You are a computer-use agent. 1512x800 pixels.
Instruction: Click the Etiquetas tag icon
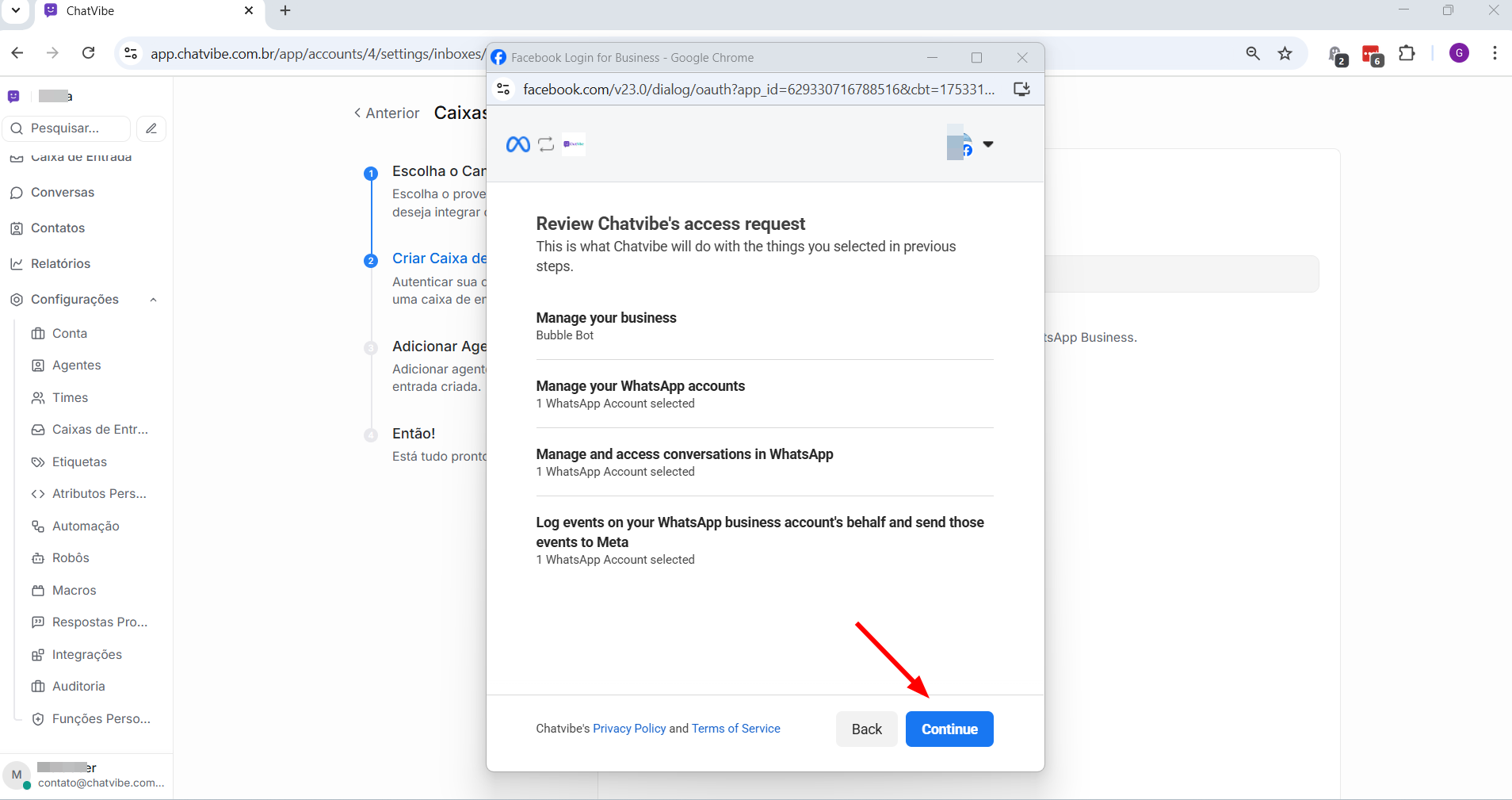[38, 462]
